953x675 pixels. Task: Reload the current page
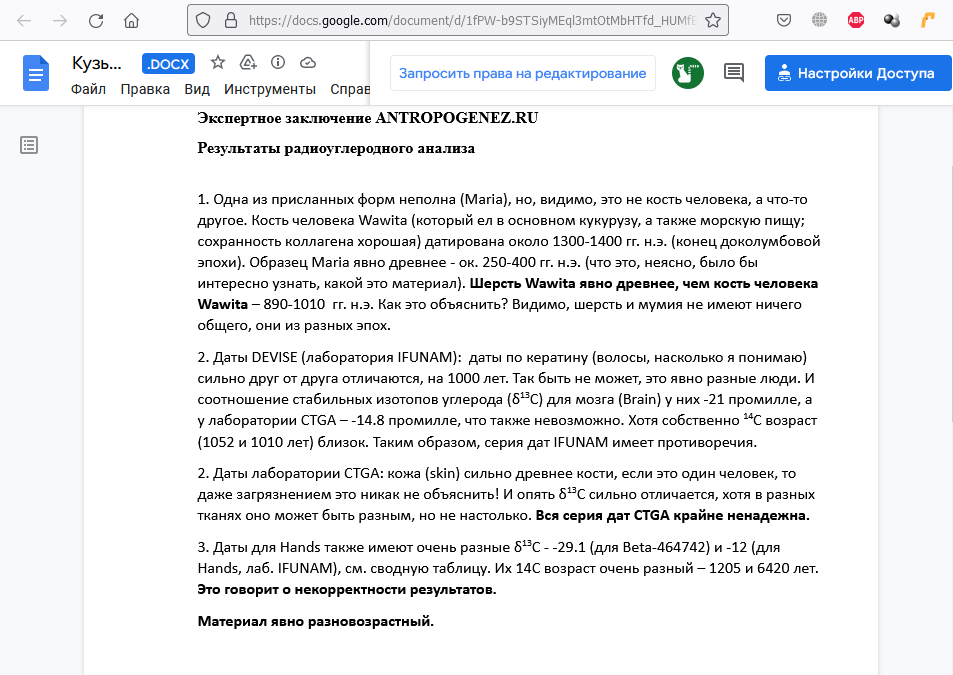pos(96,21)
